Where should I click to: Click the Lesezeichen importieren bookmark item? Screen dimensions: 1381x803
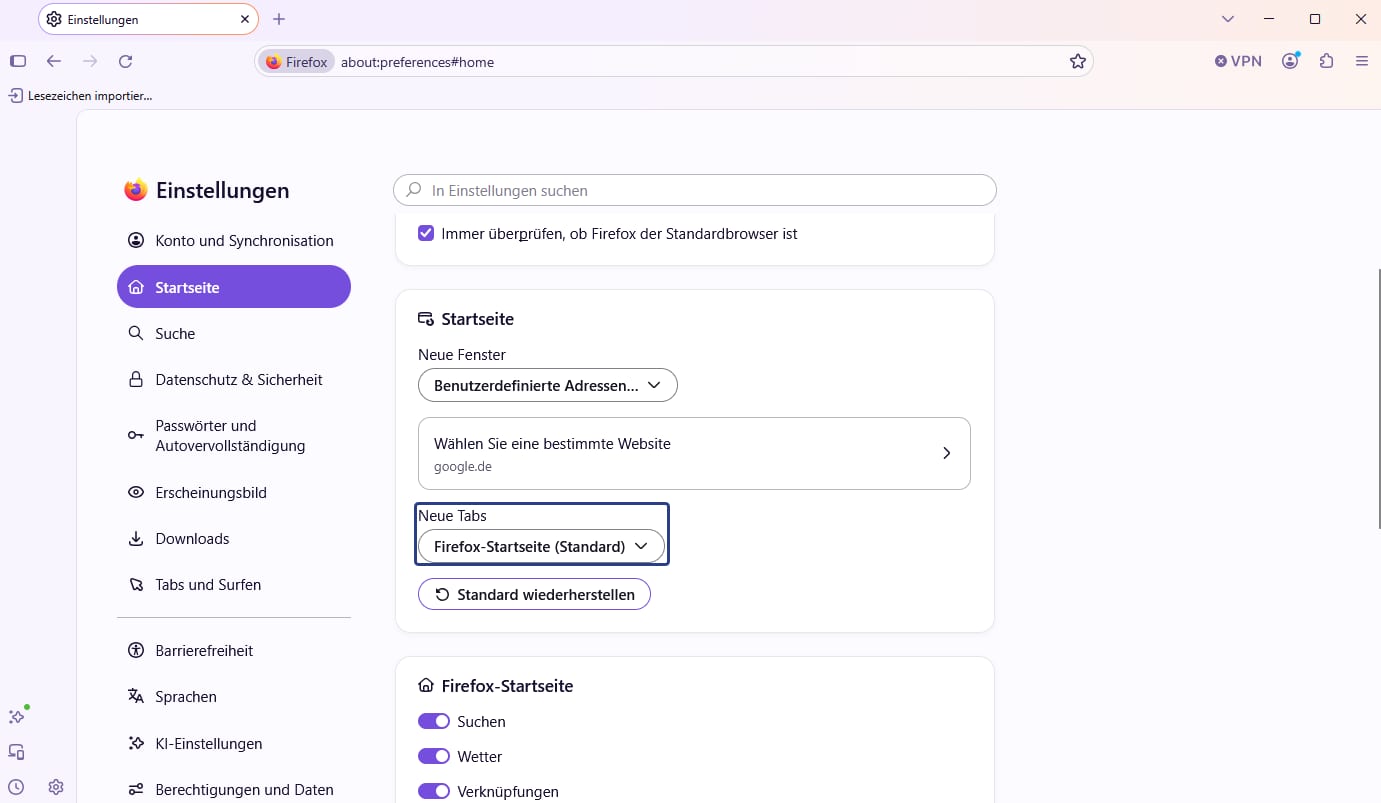pos(81,95)
